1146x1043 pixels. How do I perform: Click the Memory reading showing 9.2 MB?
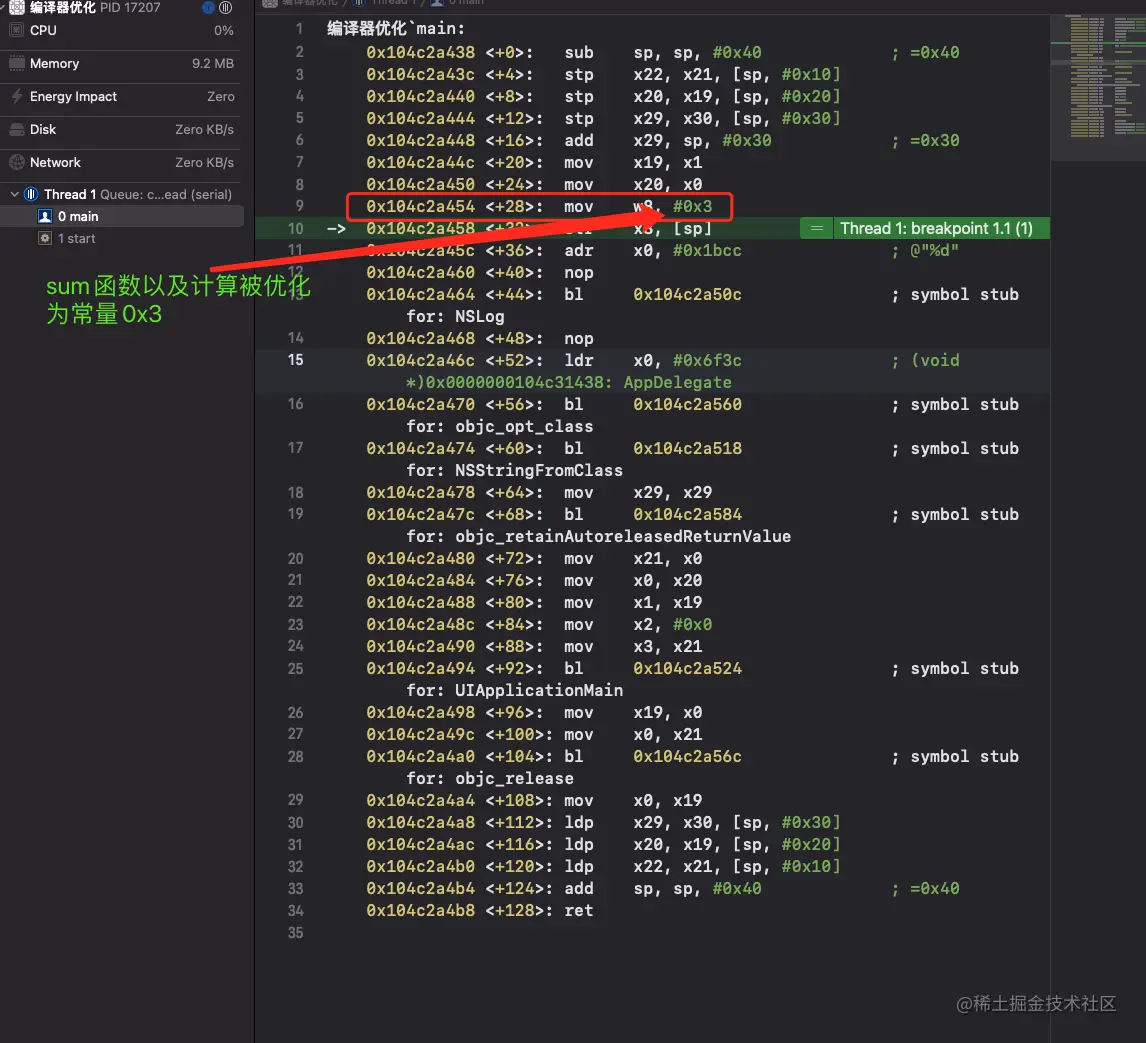[213, 64]
